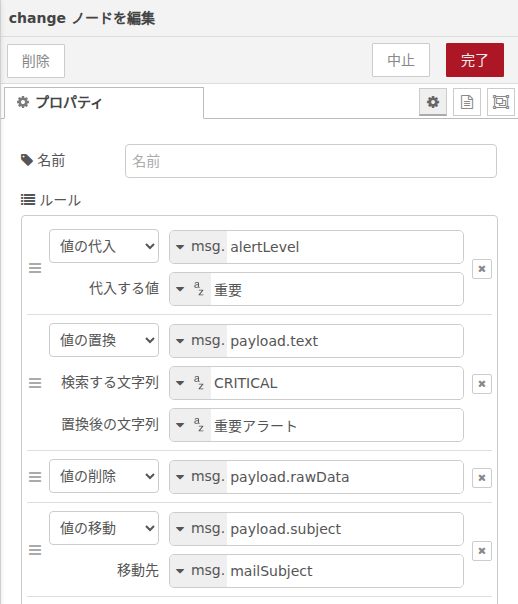
Task: Switch to the プロパティ tab
Action: tap(104, 103)
